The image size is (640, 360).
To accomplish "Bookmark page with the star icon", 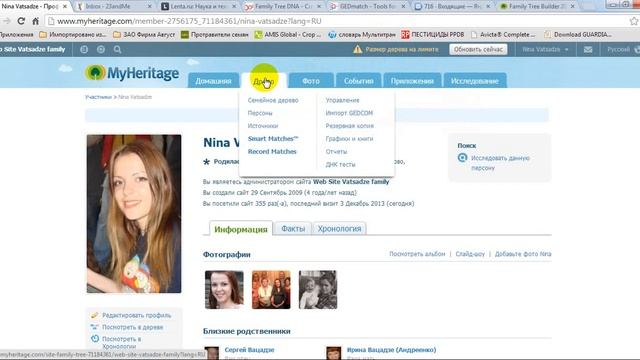I will (x=634, y=21).
